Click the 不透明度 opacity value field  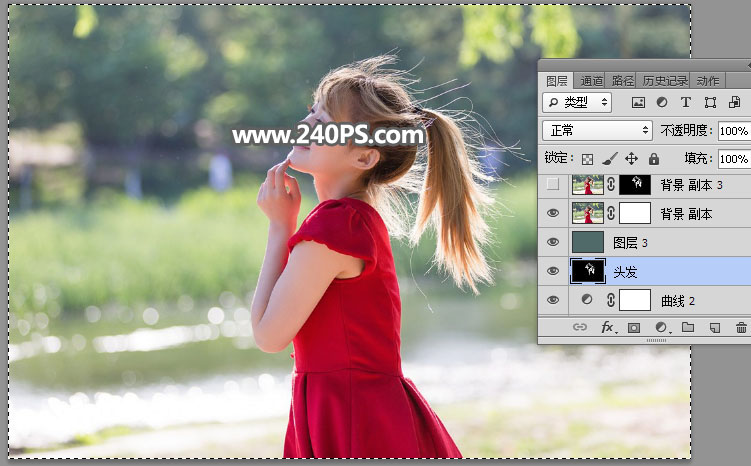click(x=733, y=131)
